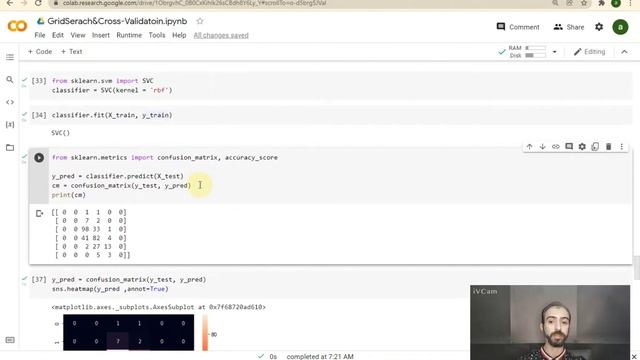Open the code snippets sidebar panel
The height and width of the screenshot is (360, 640).
pyautogui.click(x=10, y=102)
